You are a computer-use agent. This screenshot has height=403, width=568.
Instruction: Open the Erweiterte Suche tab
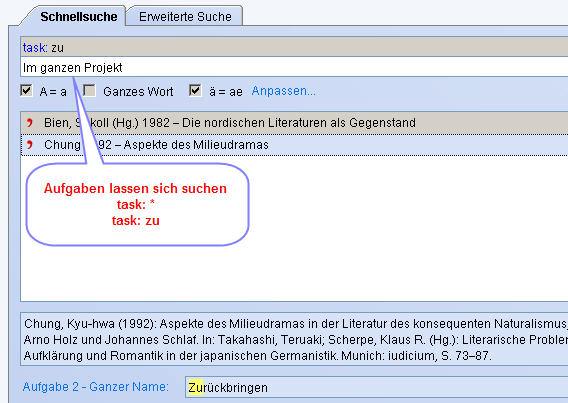[x=185, y=17]
